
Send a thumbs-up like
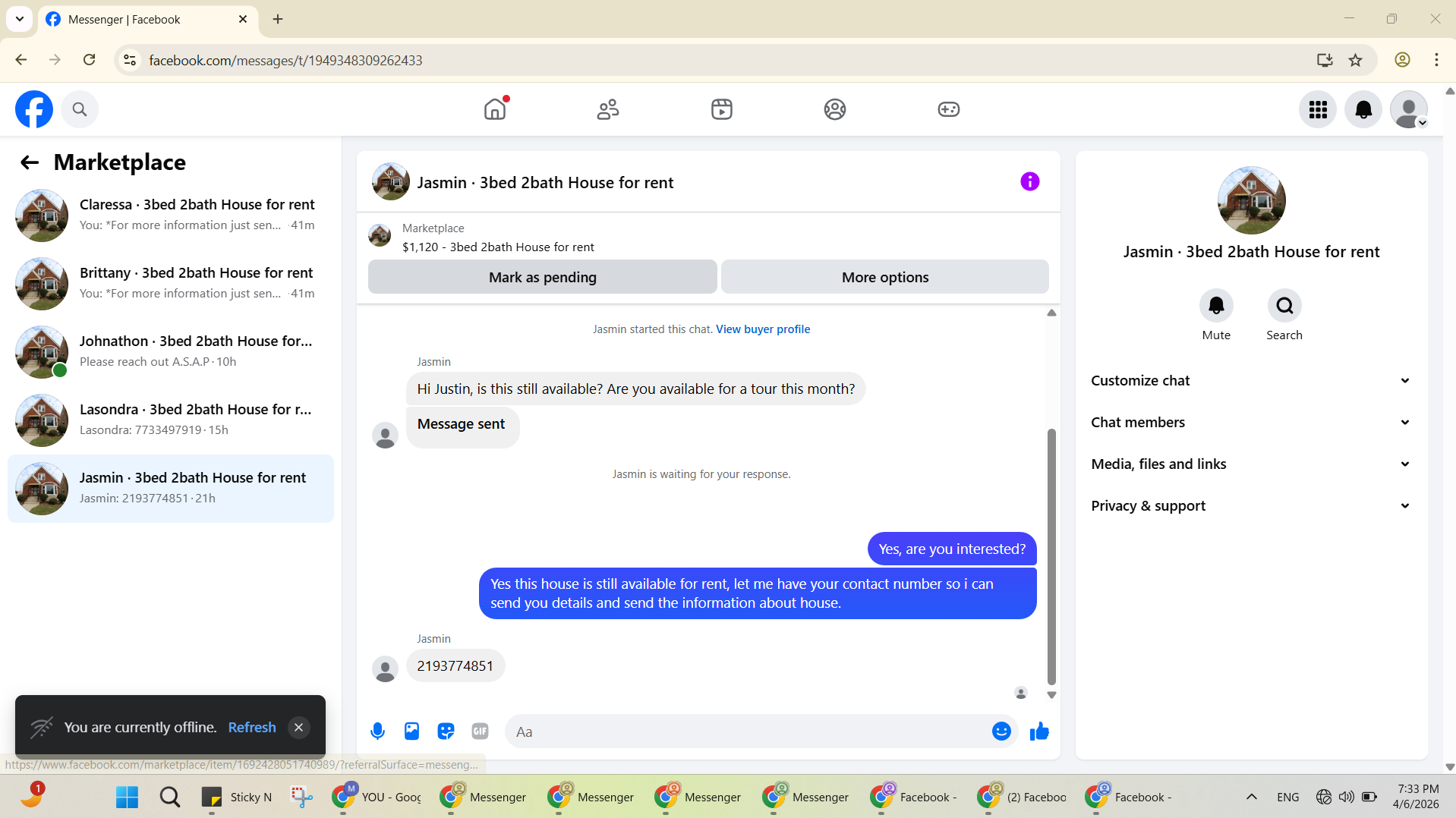[1039, 731]
